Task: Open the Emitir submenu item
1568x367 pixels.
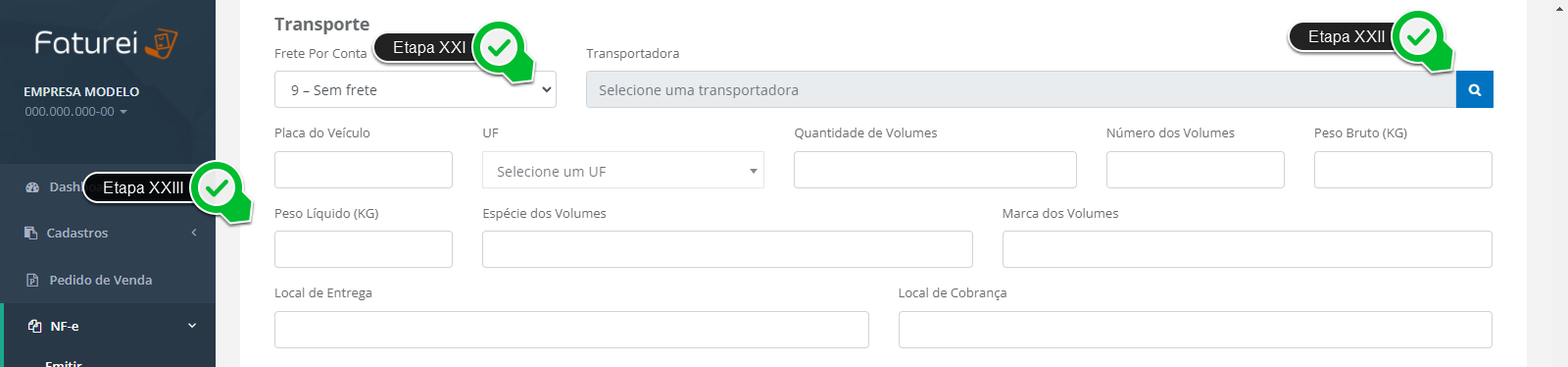Action: (64, 362)
